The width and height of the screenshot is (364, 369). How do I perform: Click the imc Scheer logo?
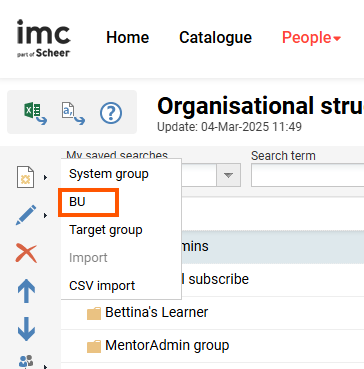pos(44,38)
